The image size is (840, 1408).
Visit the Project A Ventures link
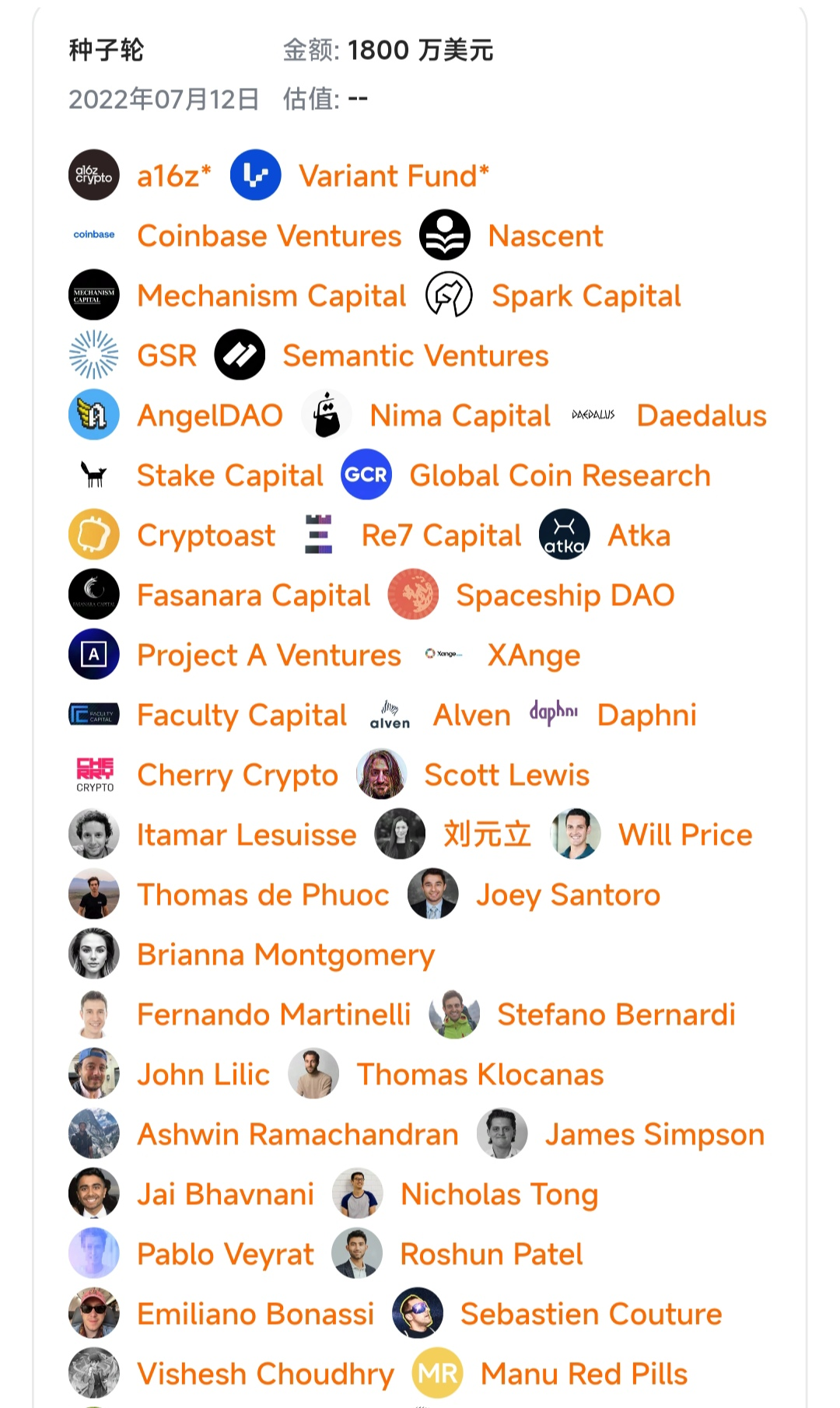pyautogui.click(x=269, y=655)
